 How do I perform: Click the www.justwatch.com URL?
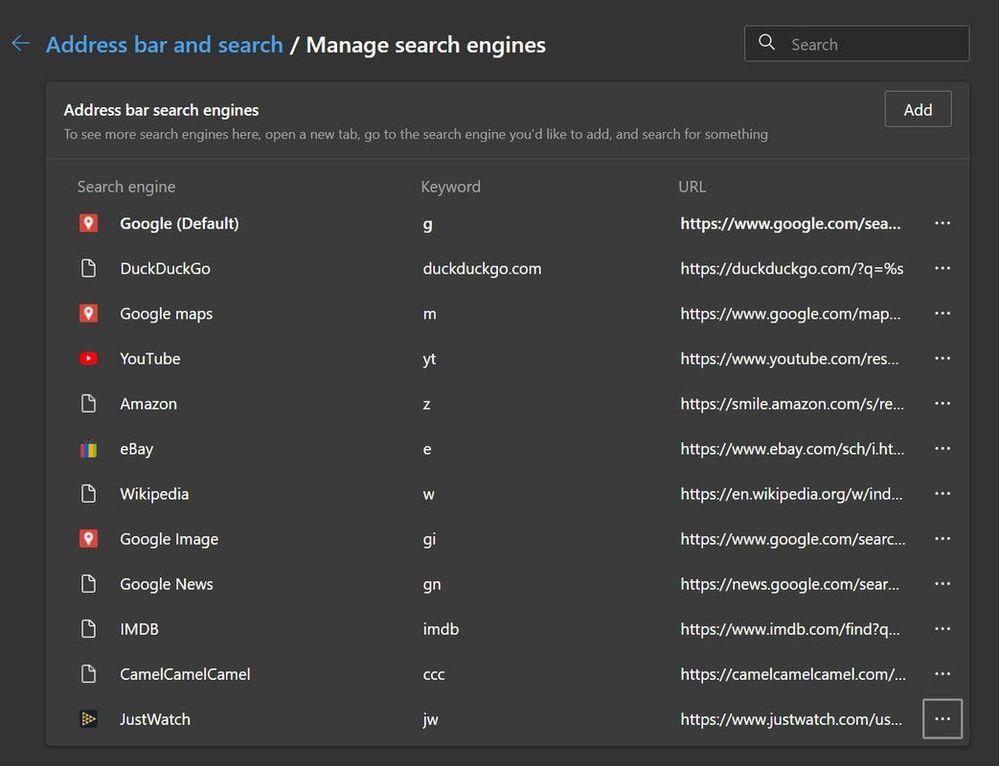click(x=791, y=719)
